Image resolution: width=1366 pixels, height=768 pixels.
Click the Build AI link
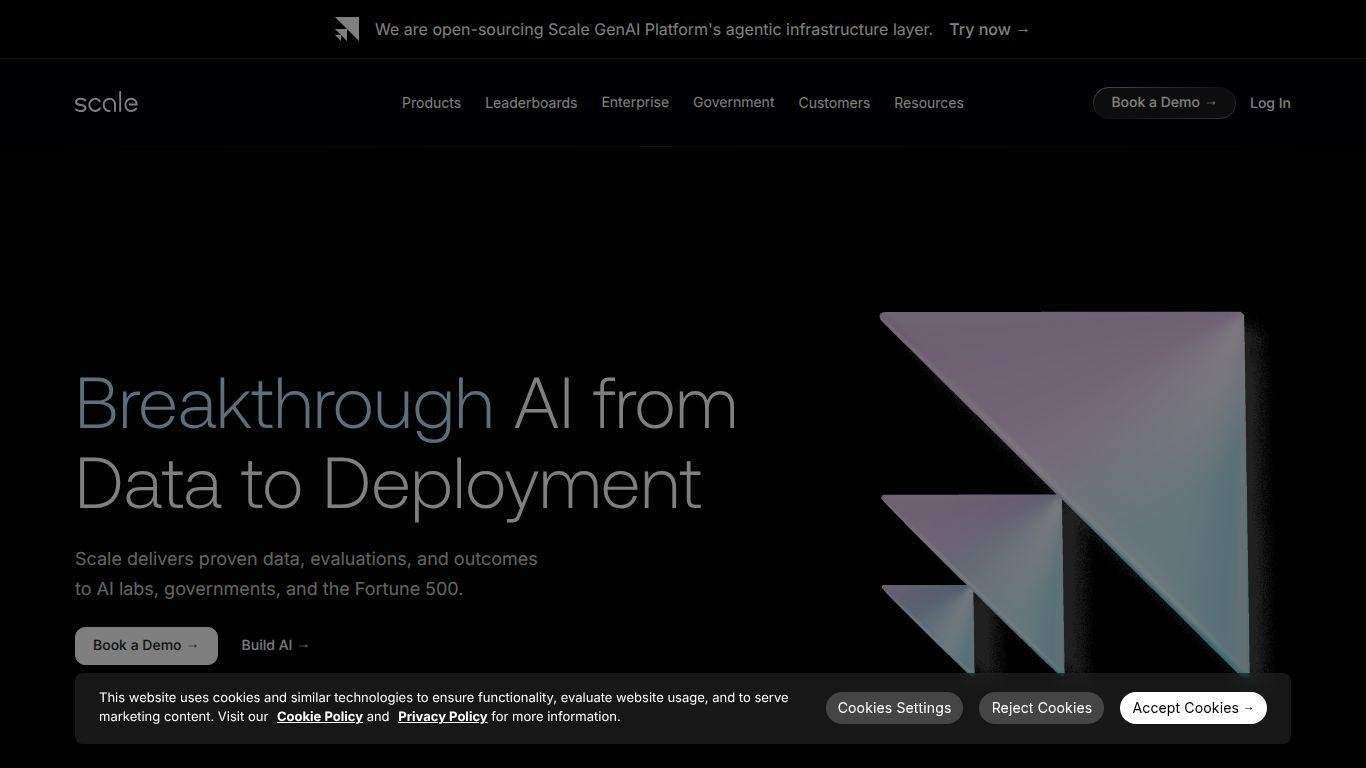(275, 646)
